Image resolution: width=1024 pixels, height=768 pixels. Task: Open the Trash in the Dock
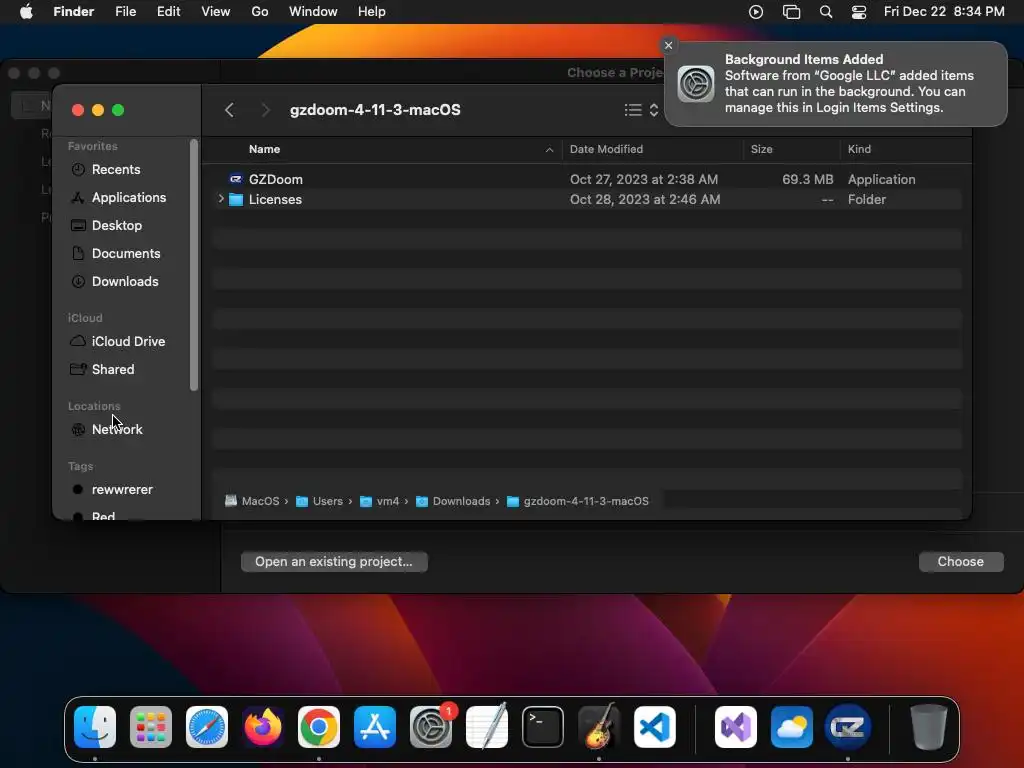[928, 726]
